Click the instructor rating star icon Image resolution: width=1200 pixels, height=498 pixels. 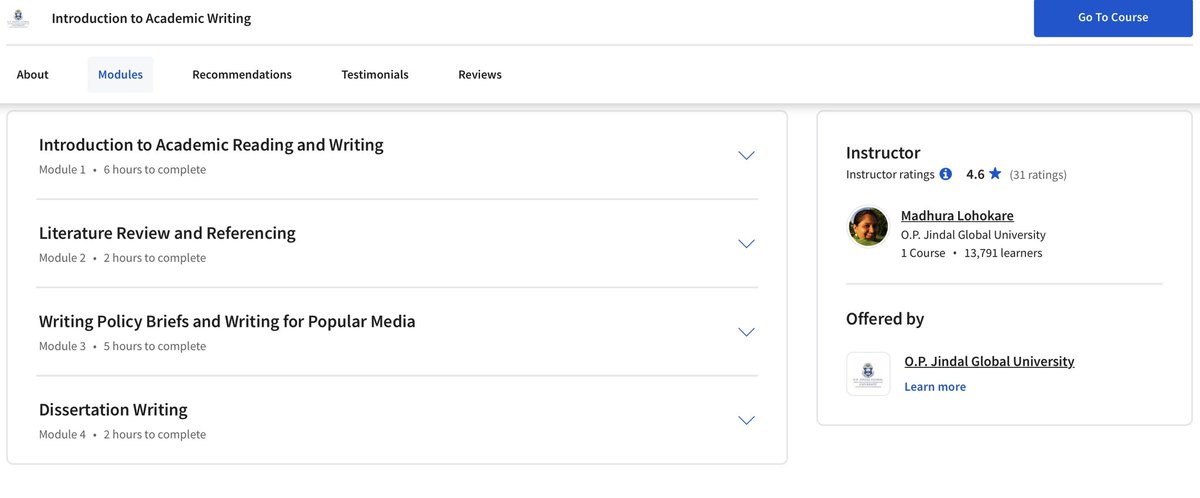pyautogui.click(x=995, y=174)
